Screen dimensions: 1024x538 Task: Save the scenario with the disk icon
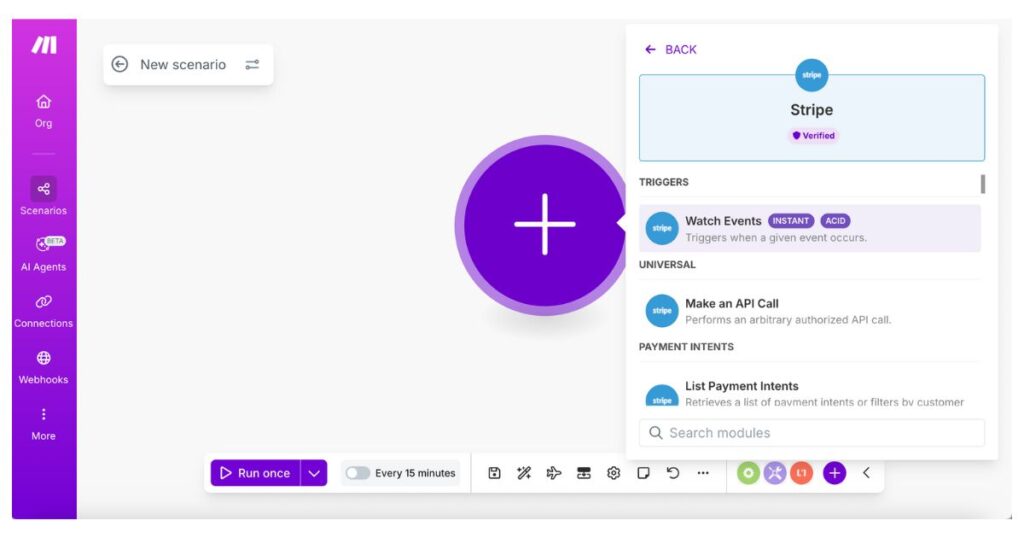494,473
